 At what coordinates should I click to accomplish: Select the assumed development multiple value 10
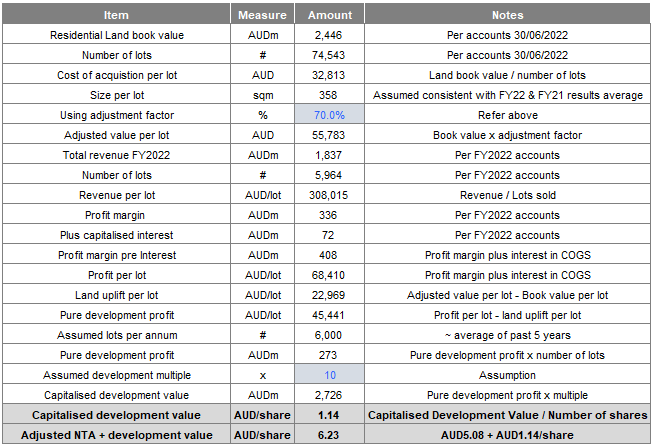point(329,374)
